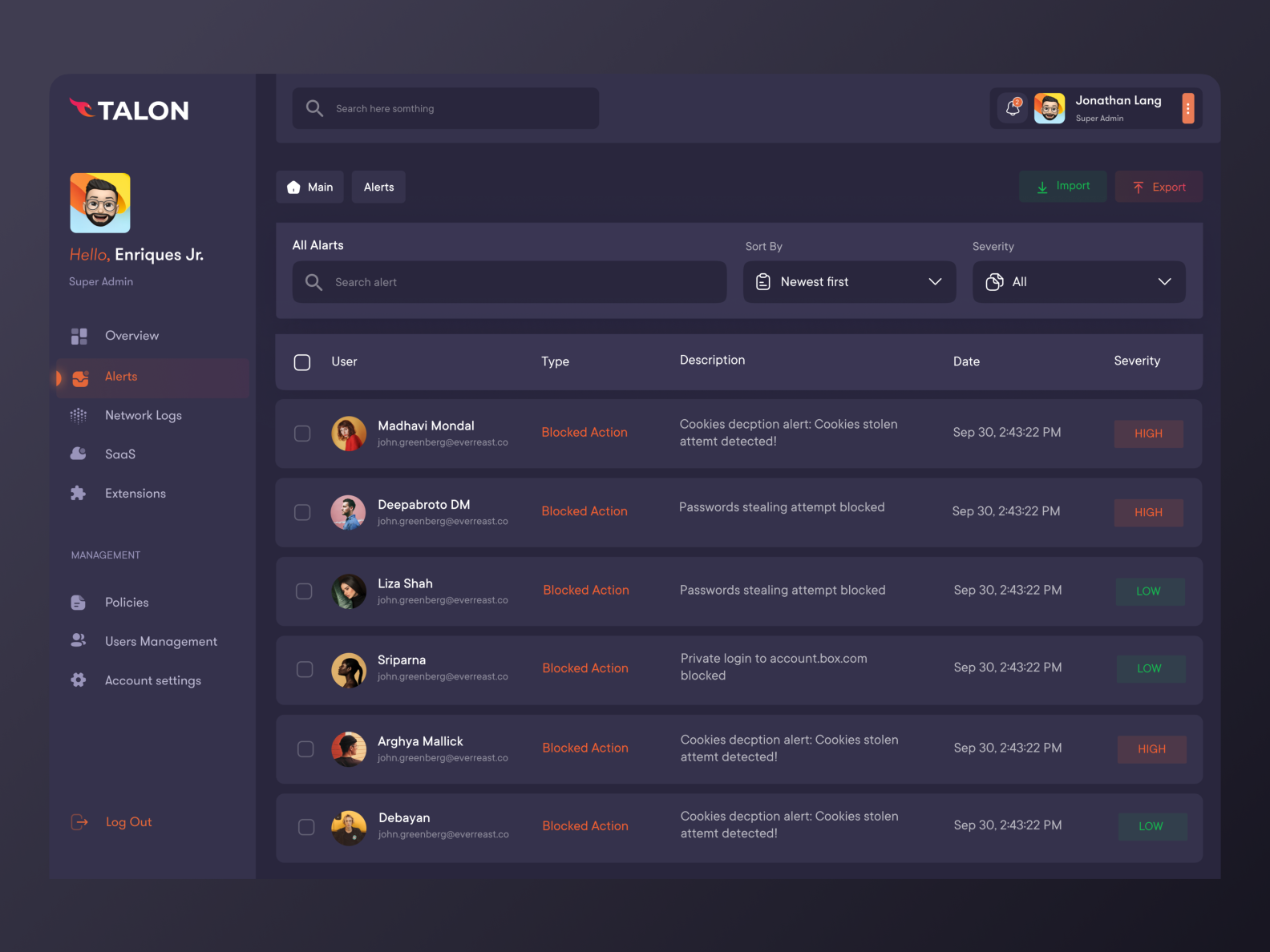Image resolution: width=1270 pixels, height=952 pixels.
Task: Click Madhavi Mondal's avatar
Action: tap(349, 434)
